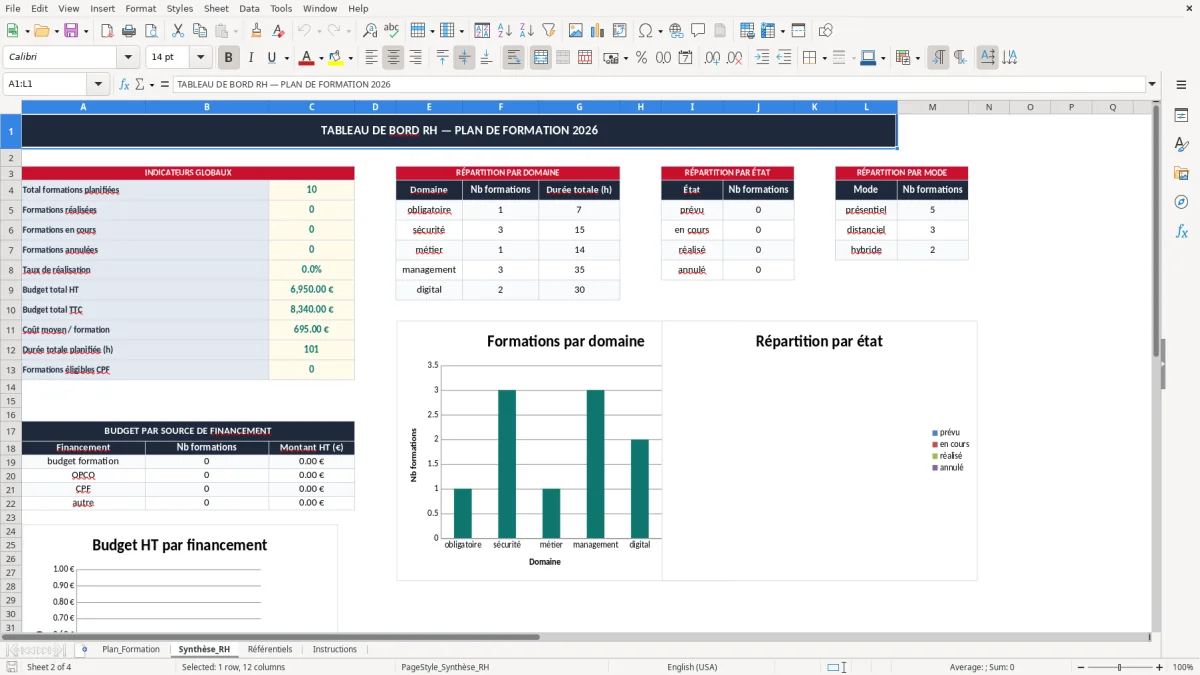Apply the yellow highlighting color swatch

(x=336, y=58)
